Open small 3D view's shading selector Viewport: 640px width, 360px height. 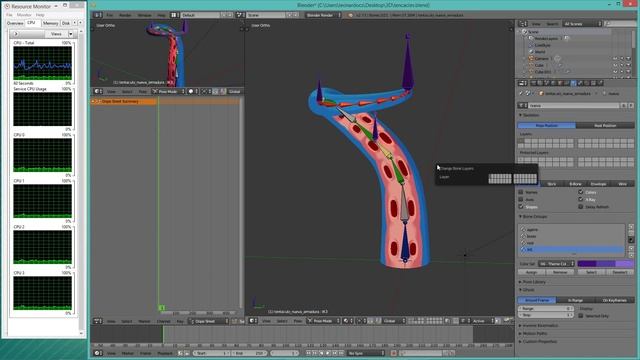[193, 91]
